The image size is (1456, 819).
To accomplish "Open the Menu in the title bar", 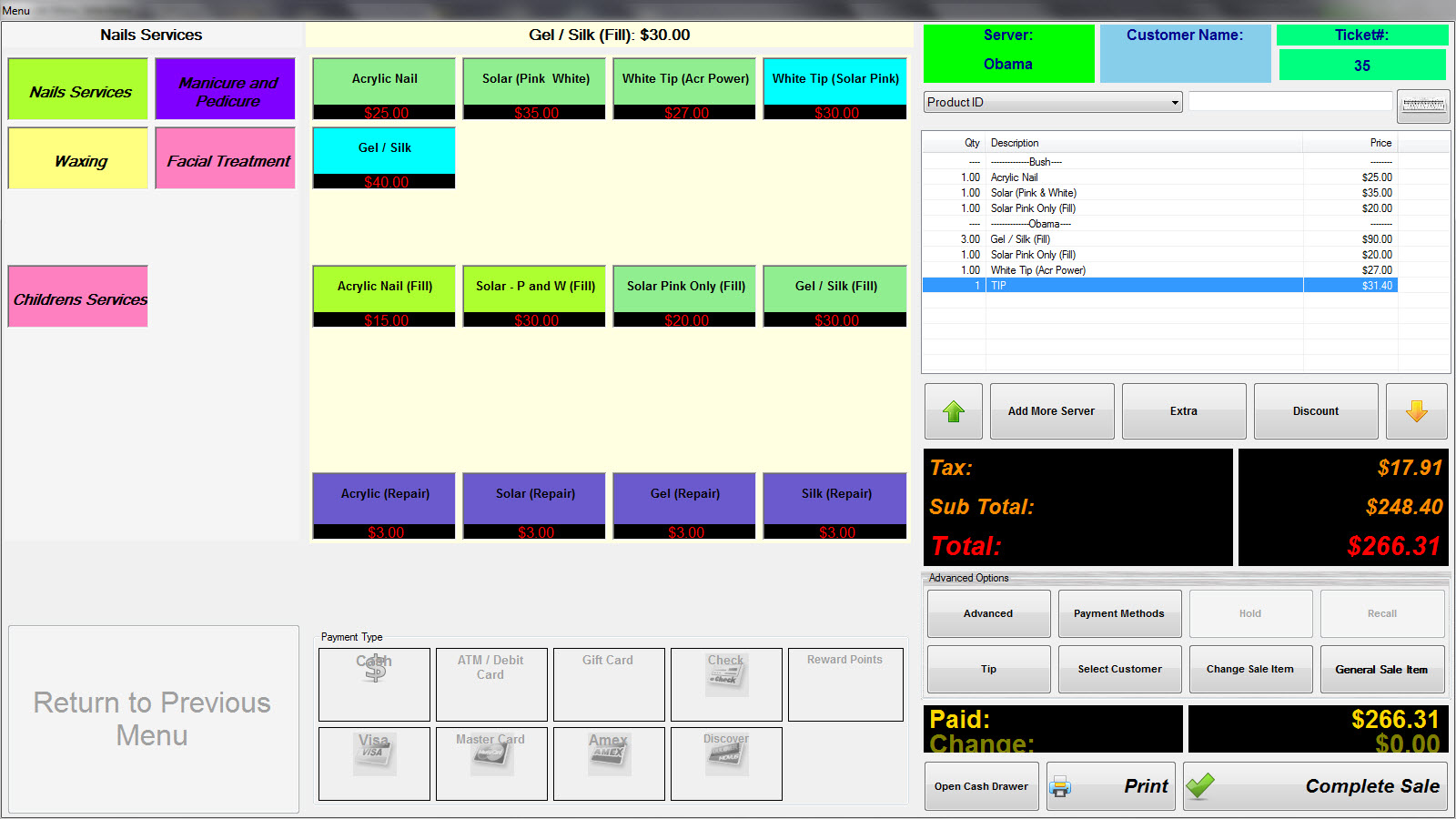I will pos(16,11).
